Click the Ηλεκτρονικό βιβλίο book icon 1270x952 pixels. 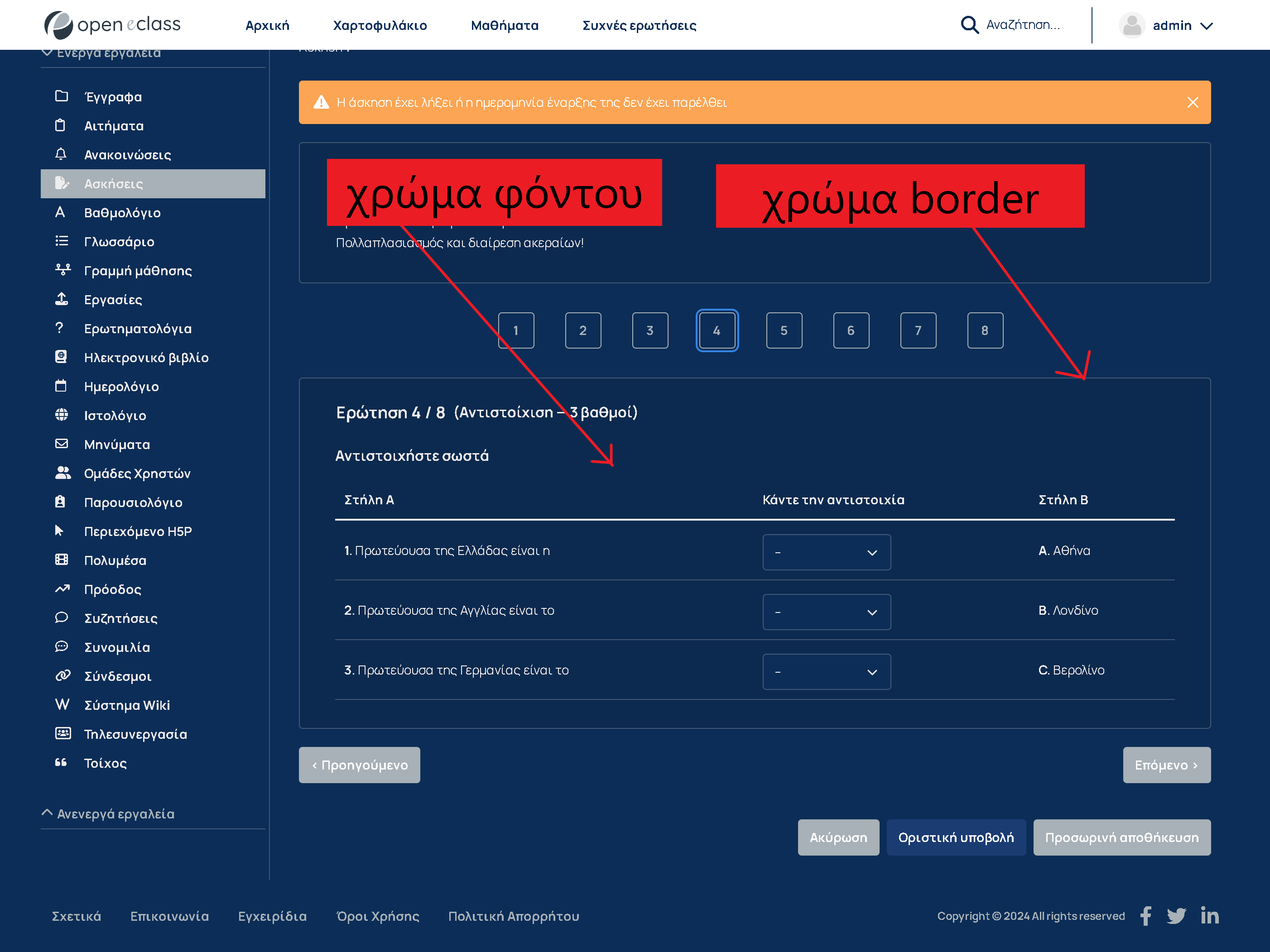coord(61,356)
